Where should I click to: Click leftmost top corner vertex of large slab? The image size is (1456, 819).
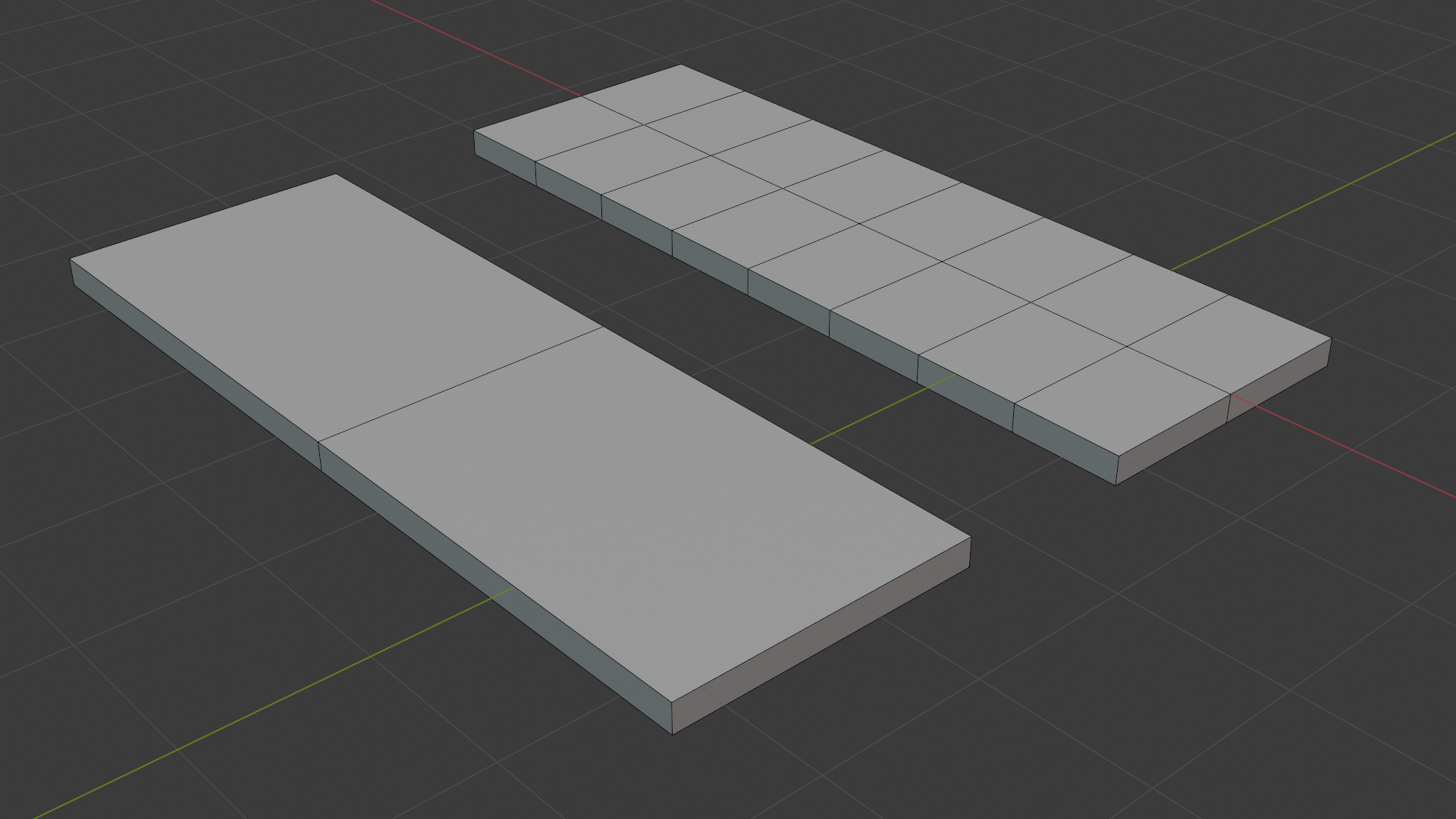(71, 259)
